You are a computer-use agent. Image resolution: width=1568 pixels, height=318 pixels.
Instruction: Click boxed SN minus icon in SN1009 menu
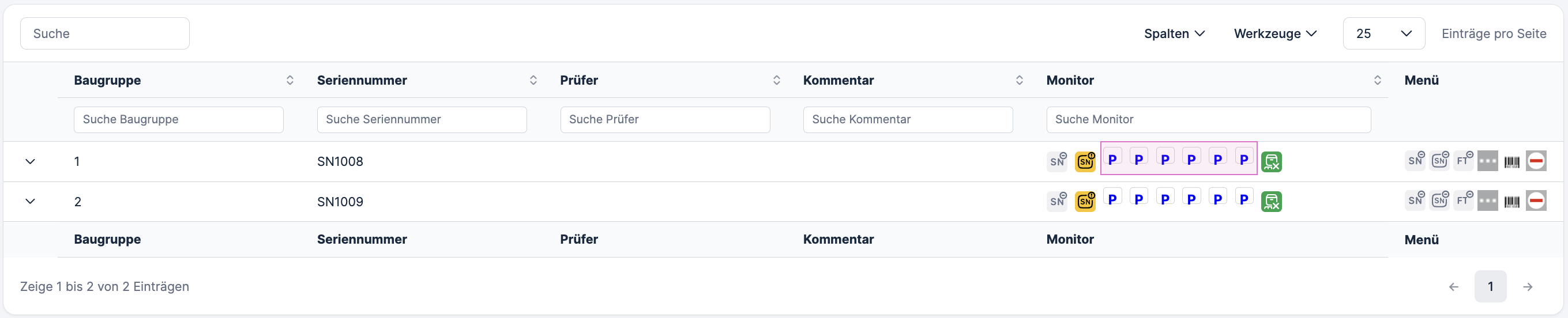point(1439,200)
